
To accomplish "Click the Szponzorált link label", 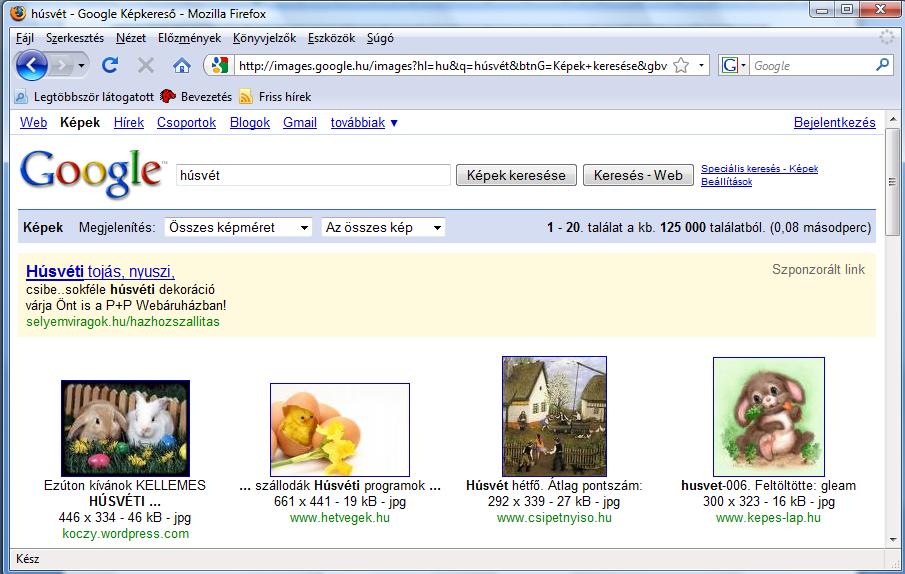I will pos(818,269).
